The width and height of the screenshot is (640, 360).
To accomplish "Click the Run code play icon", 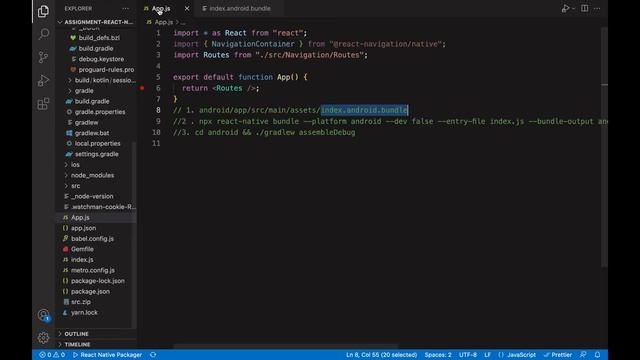I will click(x=565, y=9).
